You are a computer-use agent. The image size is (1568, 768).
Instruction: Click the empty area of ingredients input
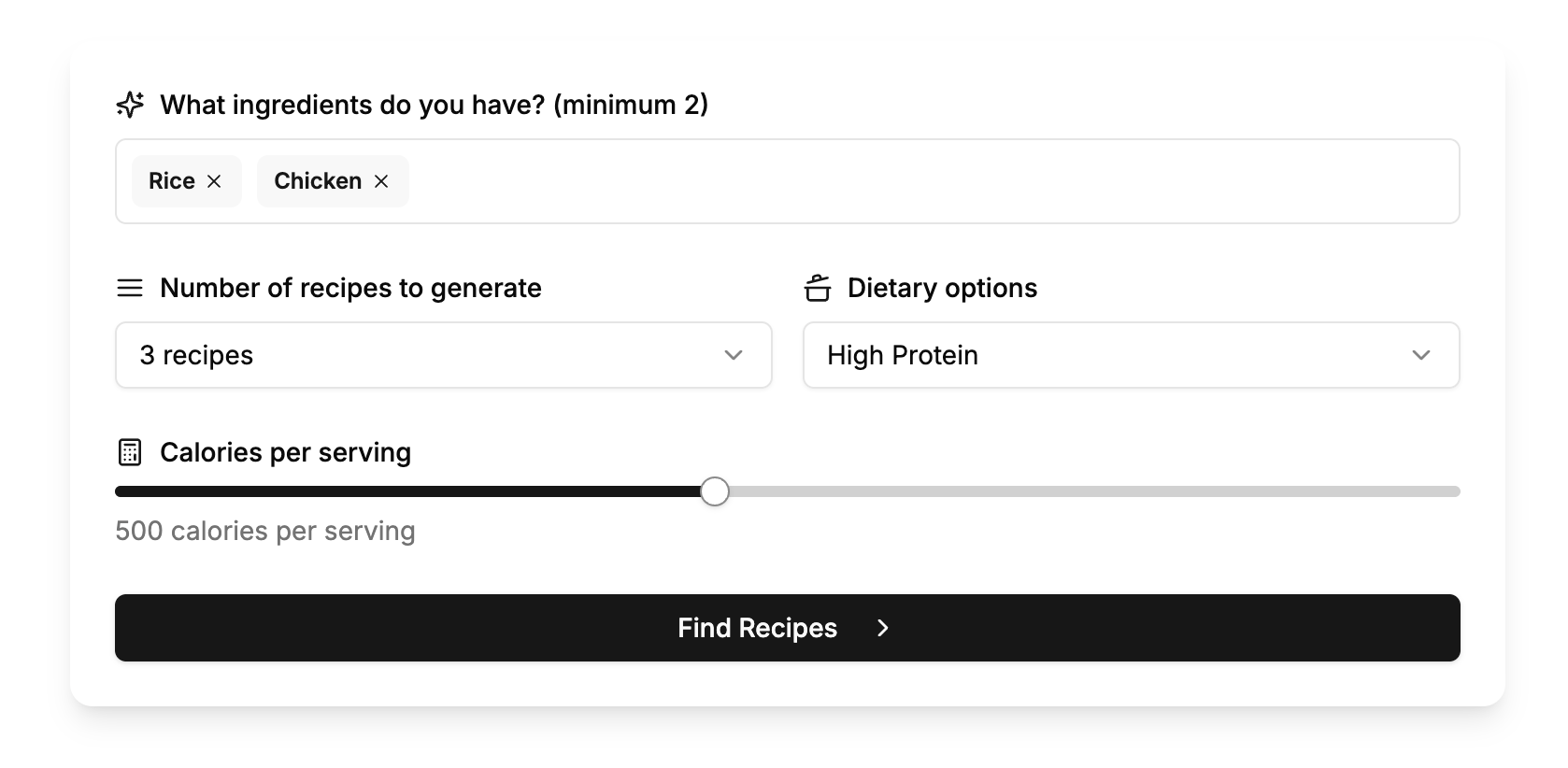coord(934,181)
